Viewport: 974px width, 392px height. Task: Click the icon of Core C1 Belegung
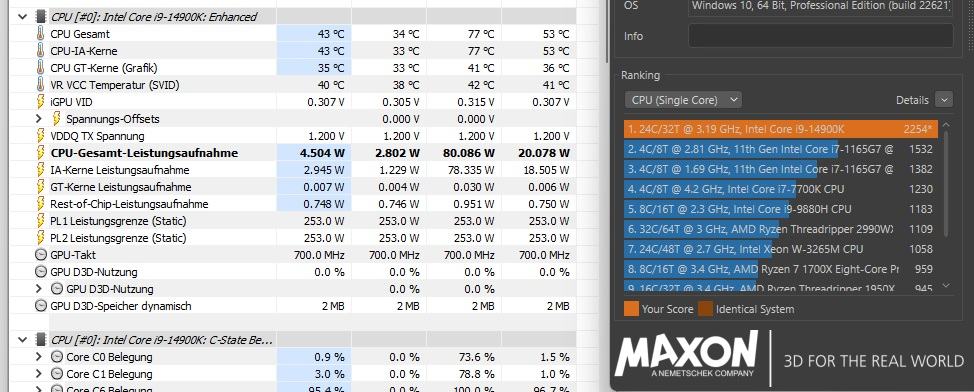coord(57,374)
